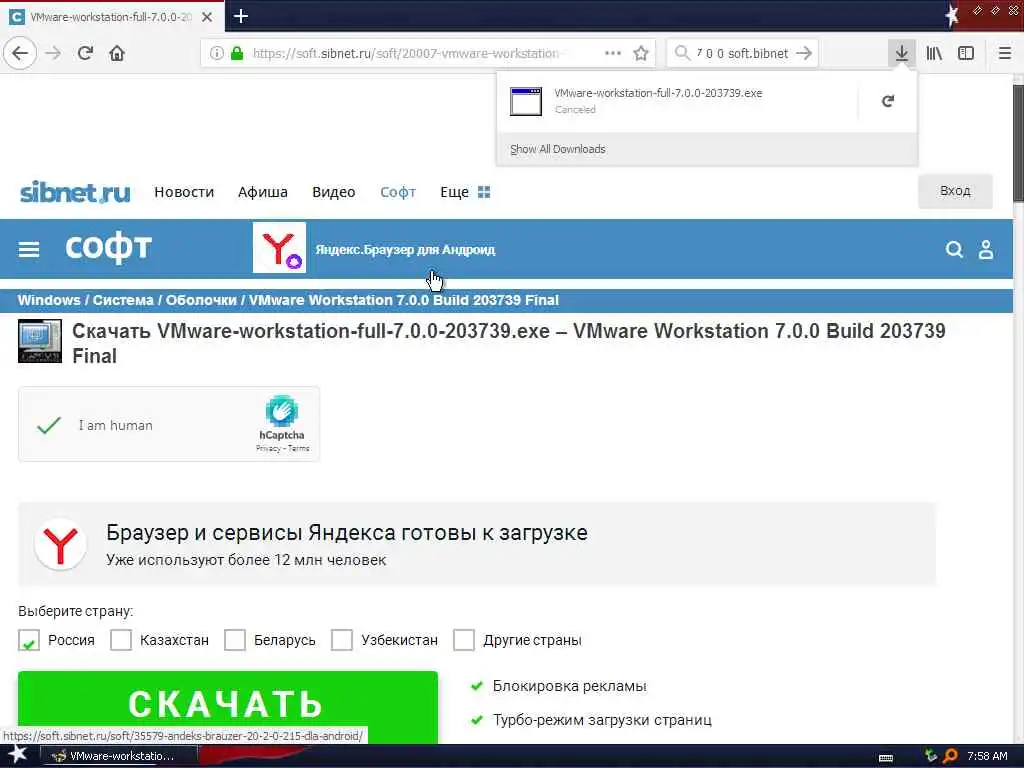Reload the current page
This screenshot has width=1024, height=768.
[86, 53]
